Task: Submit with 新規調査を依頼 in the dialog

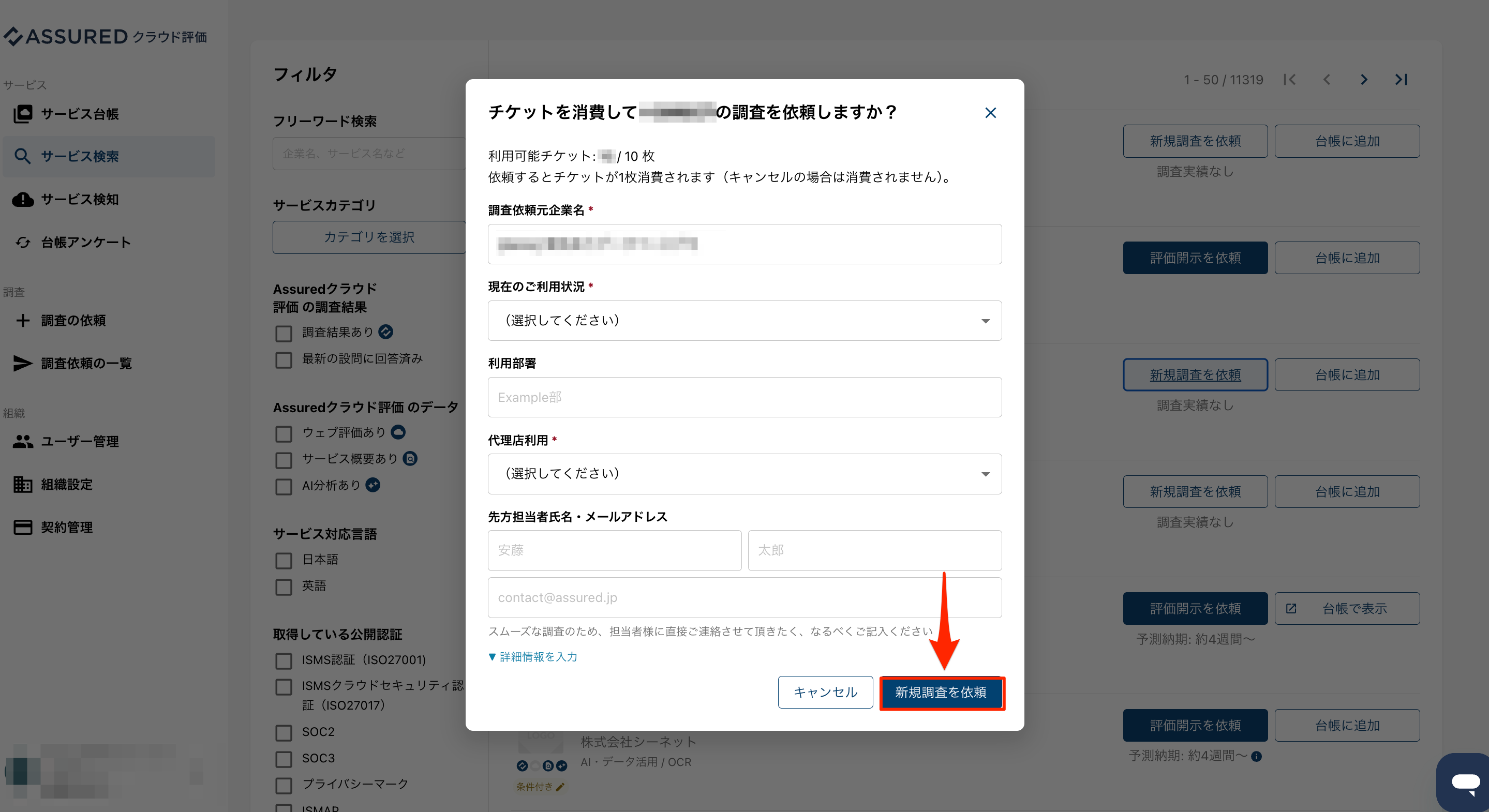Action: click(x=941, y=693)
